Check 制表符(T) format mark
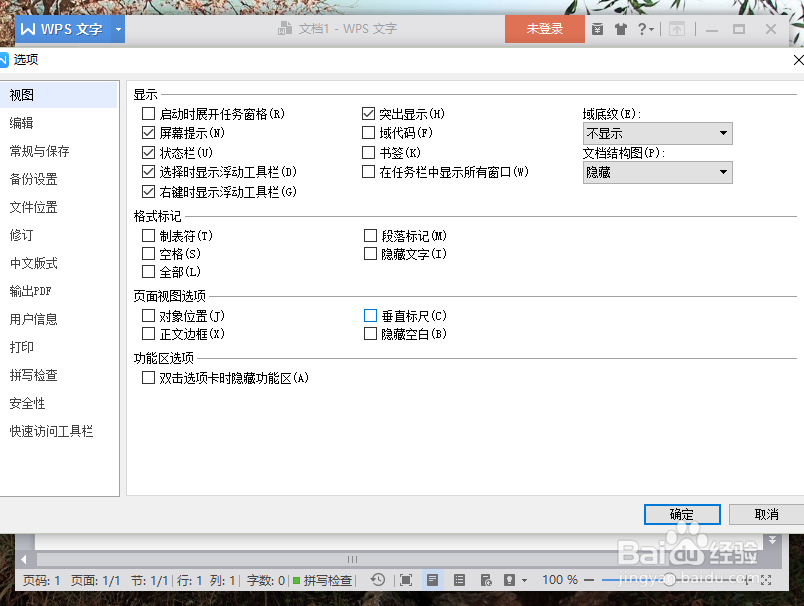Screen dimensions: 804x606 (149, 235)
